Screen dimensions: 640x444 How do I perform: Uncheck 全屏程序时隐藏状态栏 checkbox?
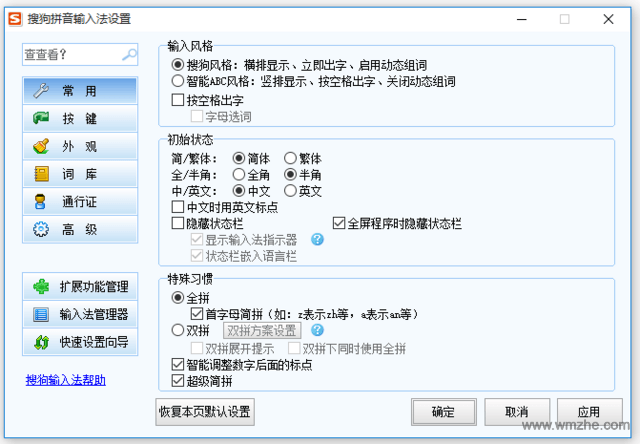[339, 223]
